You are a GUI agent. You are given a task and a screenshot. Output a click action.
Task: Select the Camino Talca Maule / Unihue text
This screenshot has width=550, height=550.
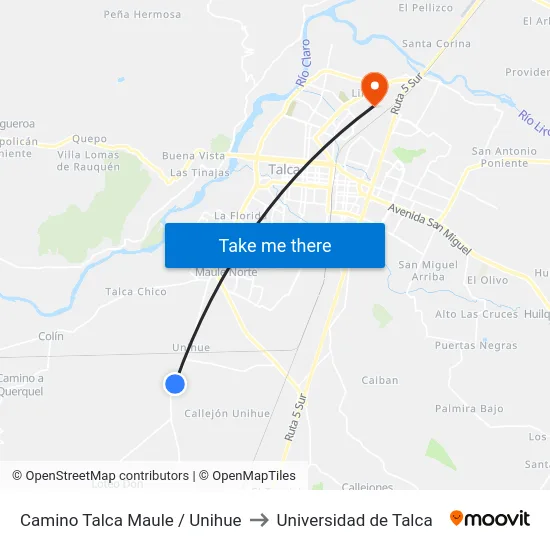131,520
